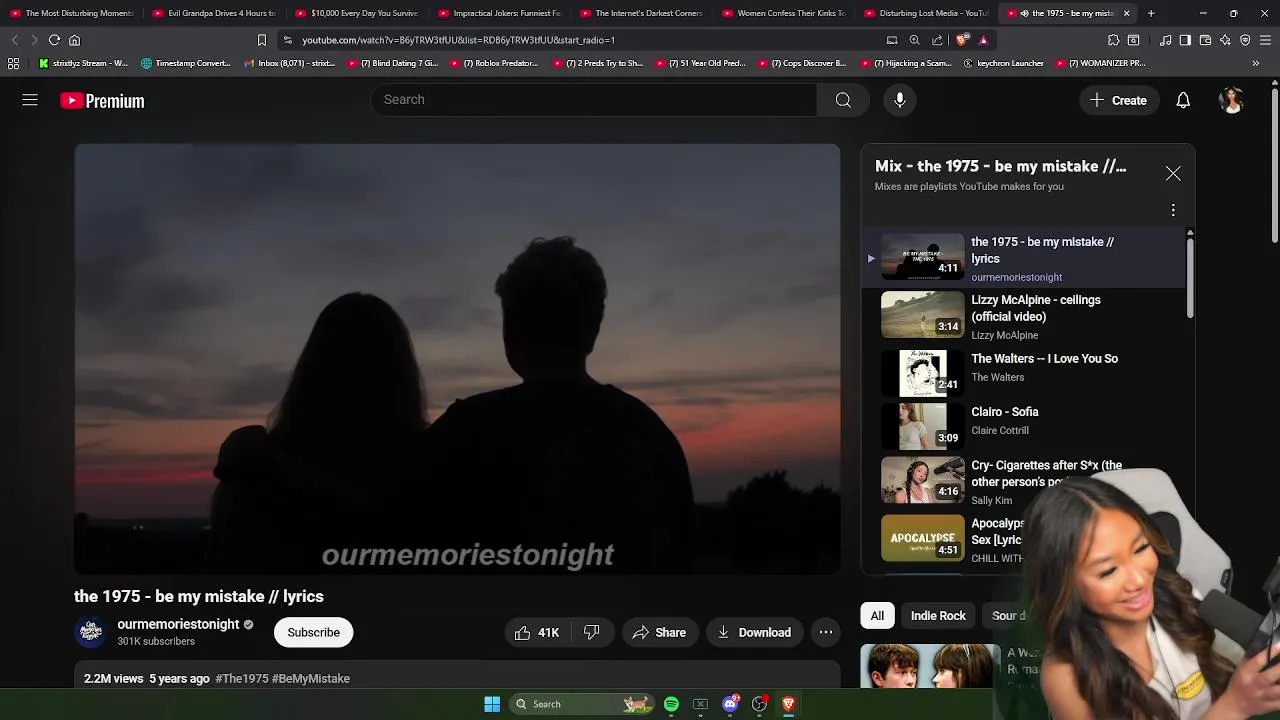Image resolution: width=1280 pixels, height=720 pixels.
Task: Dislike the video with thumbs down
Action: pos(591,632)
